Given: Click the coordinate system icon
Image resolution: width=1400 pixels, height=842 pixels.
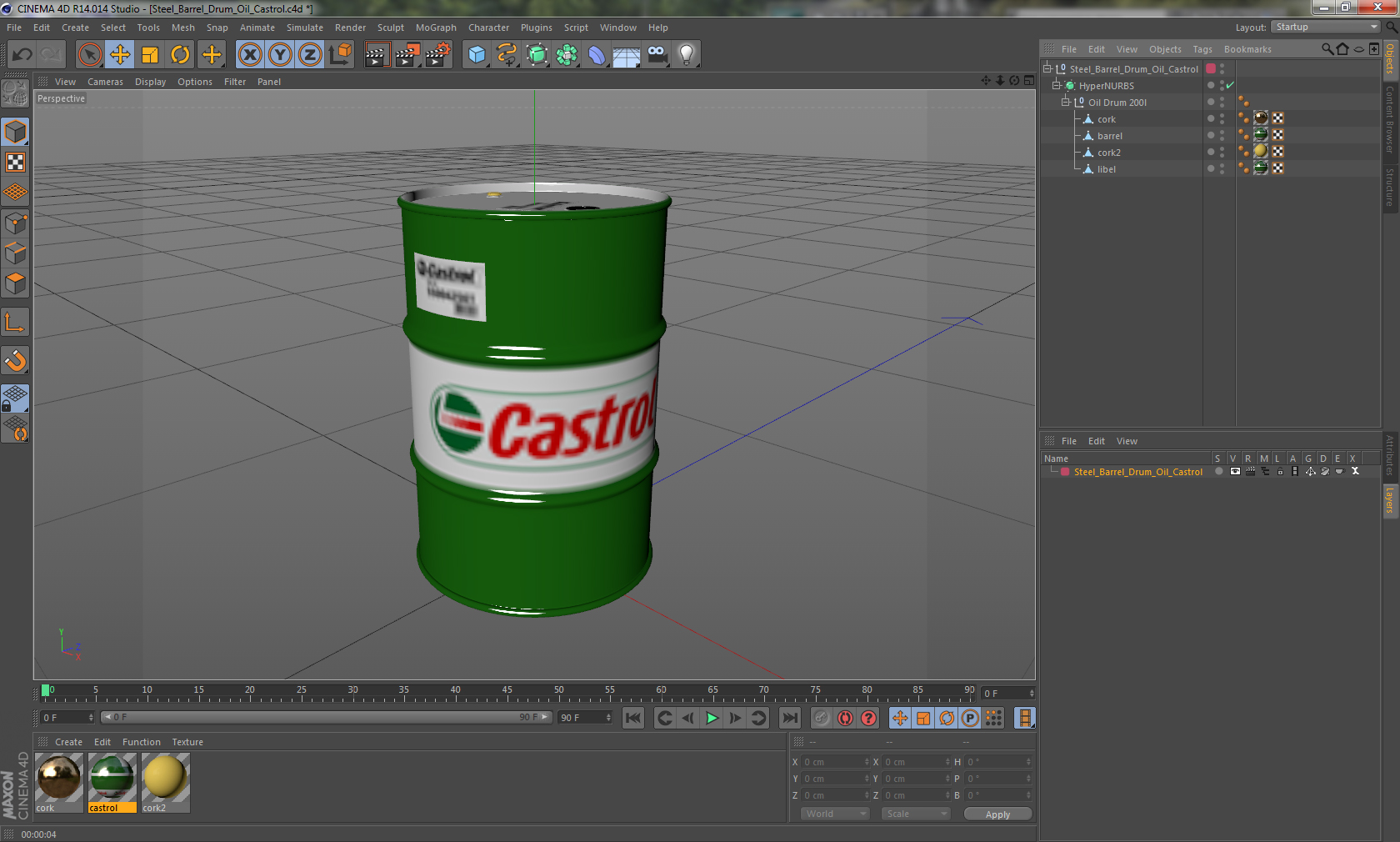Looking at the screenshot, I should point(340,55).
